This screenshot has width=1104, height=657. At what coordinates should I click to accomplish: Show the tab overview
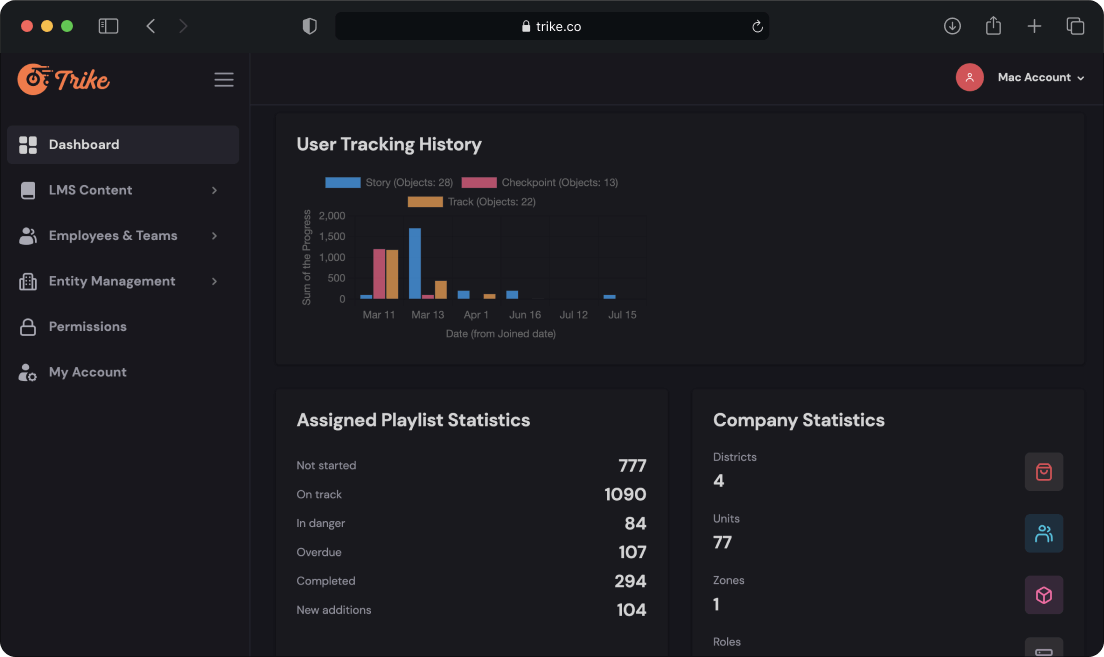pos(1075,26)
